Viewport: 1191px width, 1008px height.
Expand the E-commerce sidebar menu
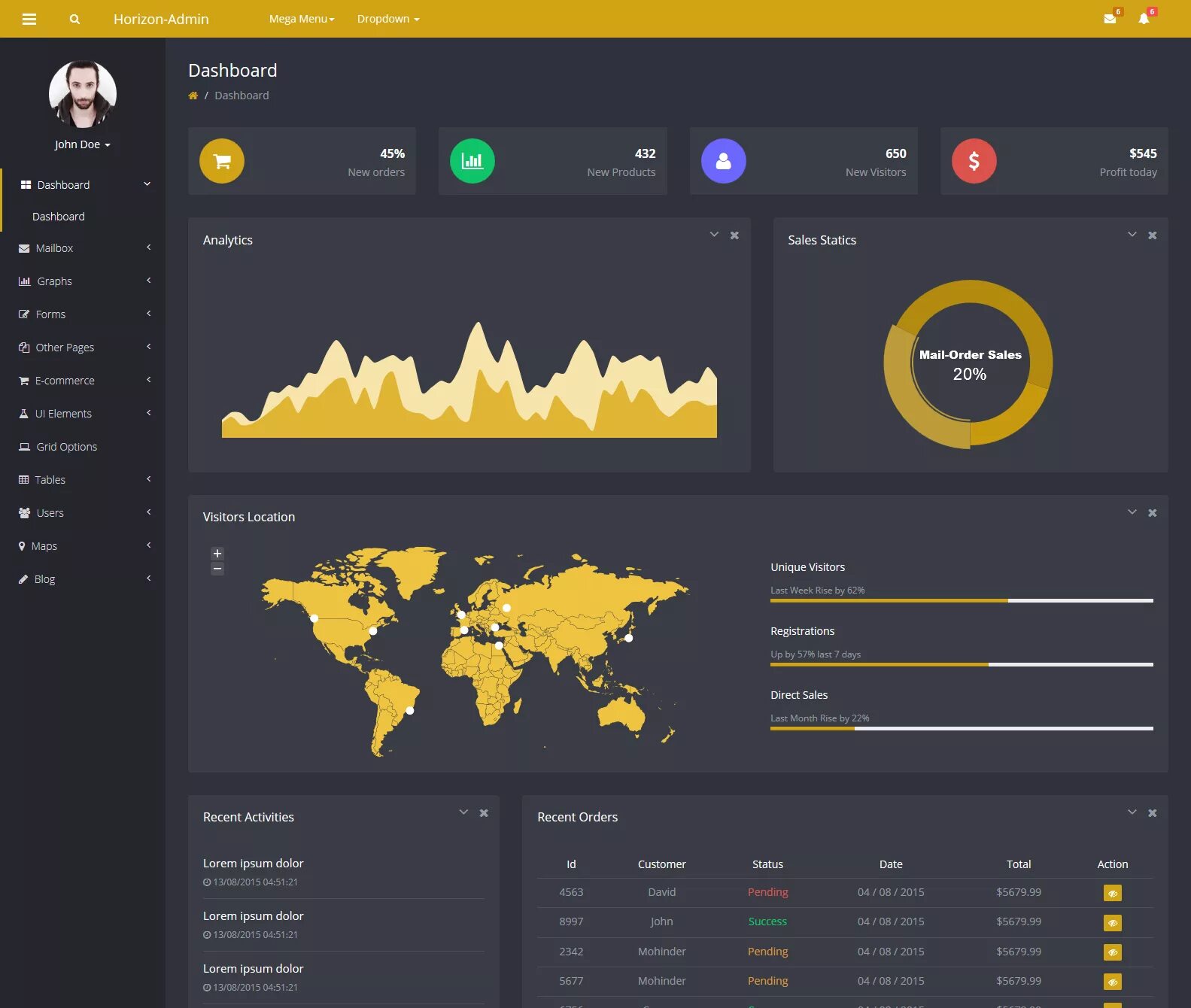83,381
